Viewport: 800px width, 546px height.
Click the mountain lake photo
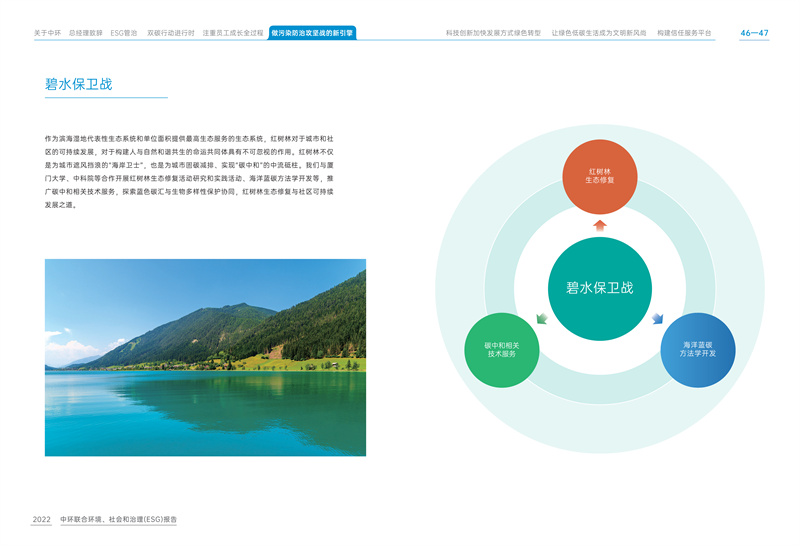(x=205, y=357)
